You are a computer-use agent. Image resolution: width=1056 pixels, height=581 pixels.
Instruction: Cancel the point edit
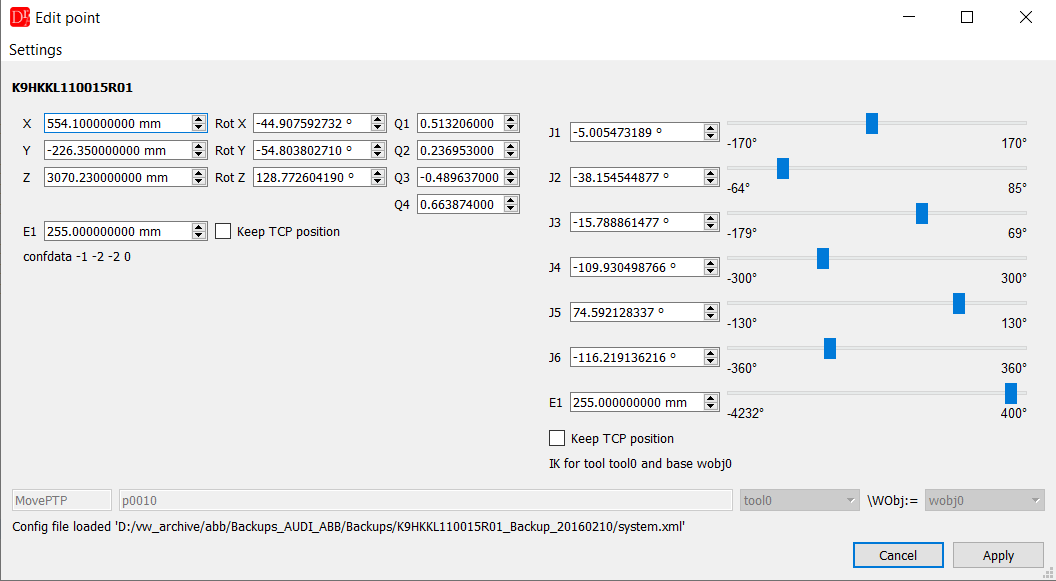point(898,555)
